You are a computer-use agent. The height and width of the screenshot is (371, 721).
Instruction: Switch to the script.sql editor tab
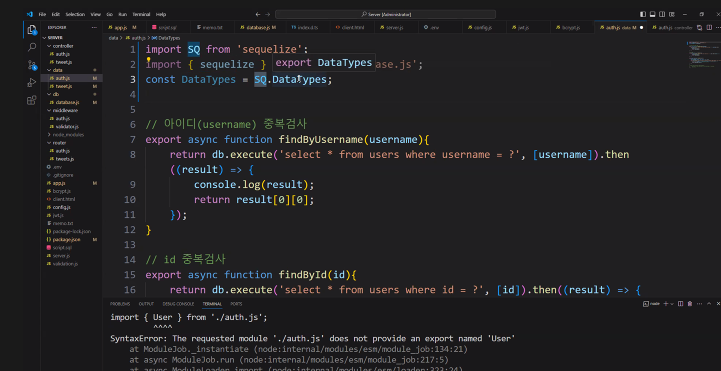(168, 28)
